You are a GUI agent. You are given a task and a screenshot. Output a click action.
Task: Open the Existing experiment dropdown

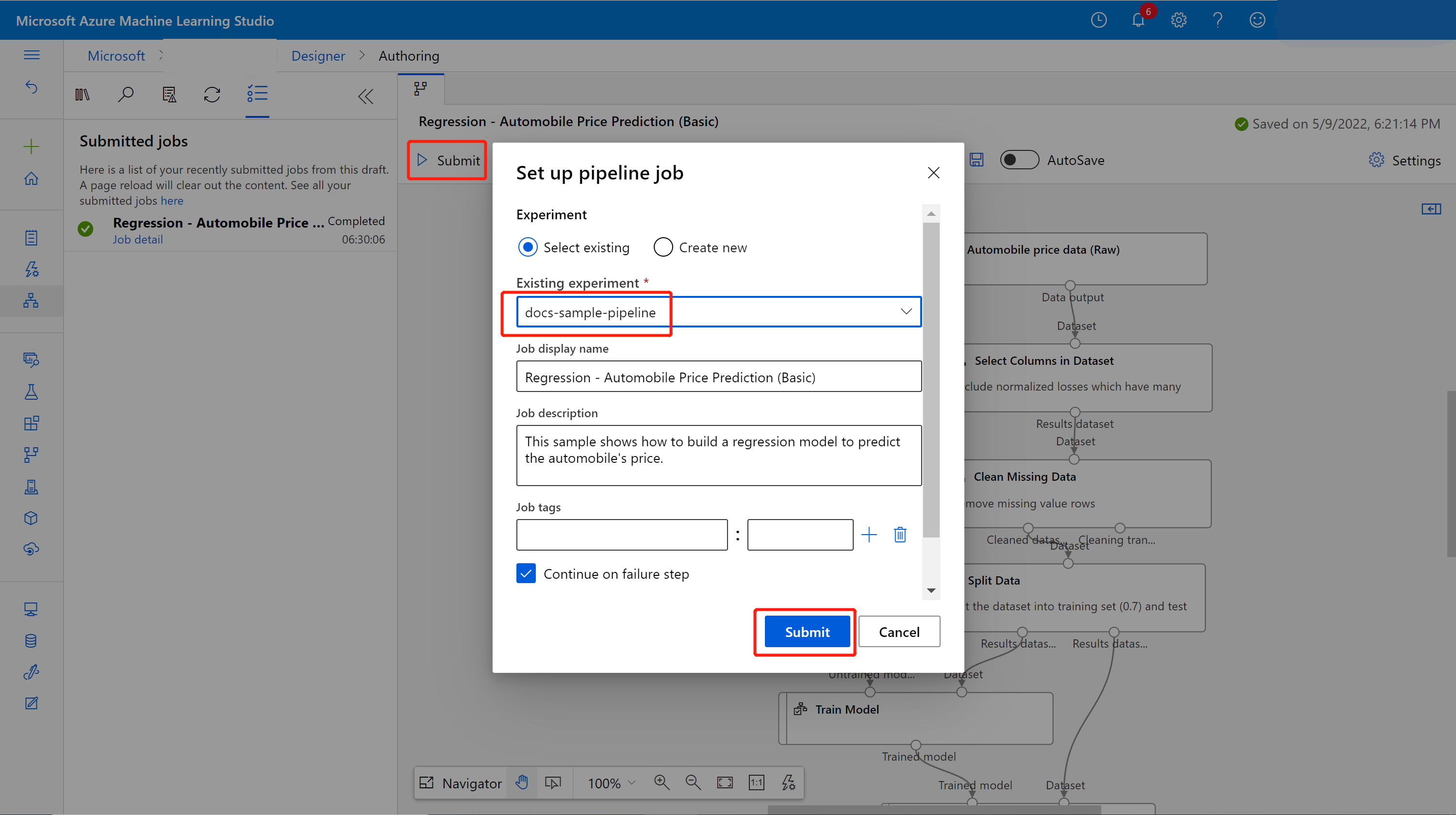point(906,312)
